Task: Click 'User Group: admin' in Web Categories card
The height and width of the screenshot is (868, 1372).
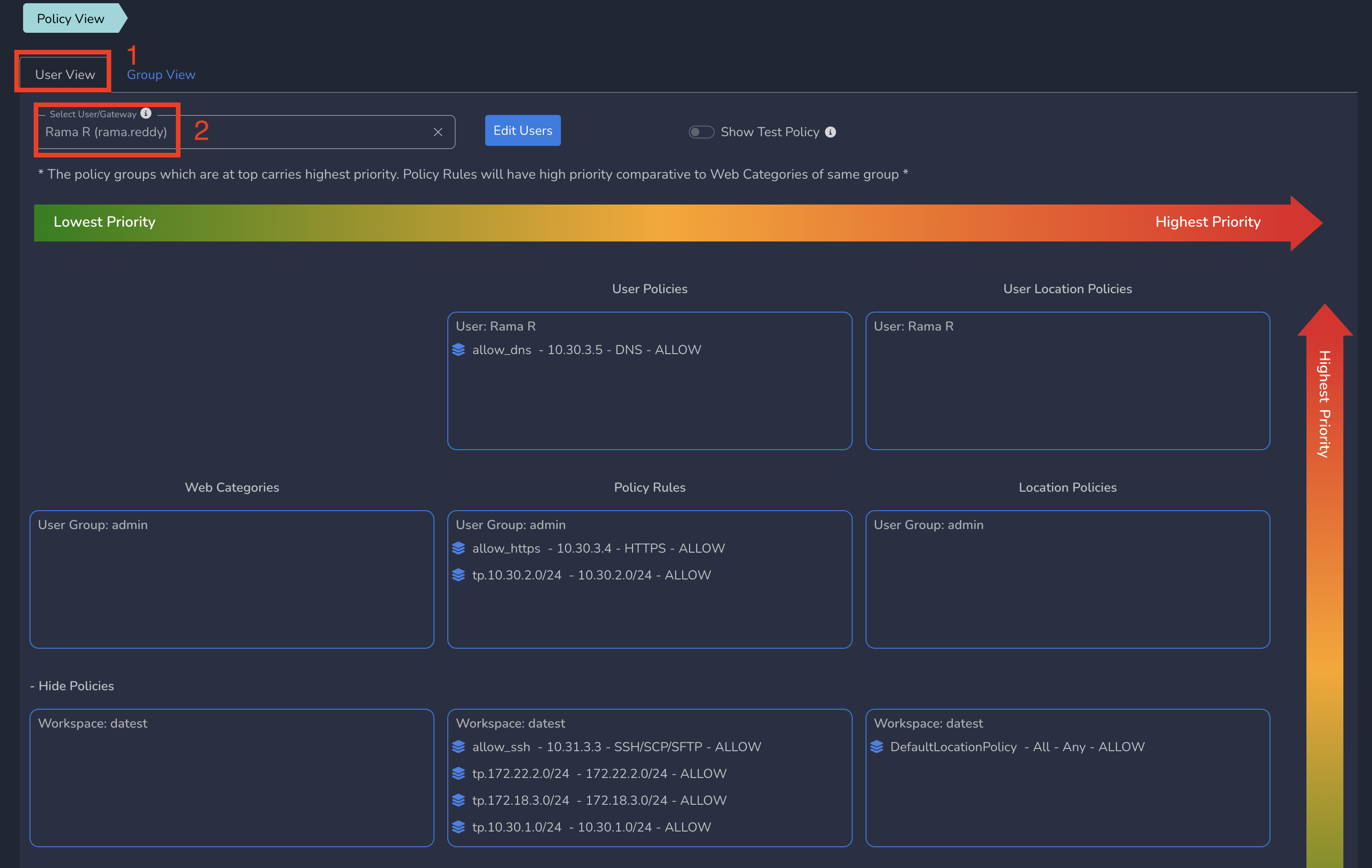Action: [x=93, y=524]
